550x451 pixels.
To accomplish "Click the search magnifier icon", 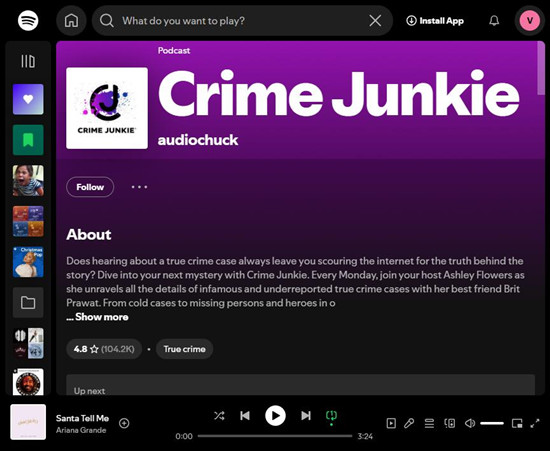I will [107, 21].
